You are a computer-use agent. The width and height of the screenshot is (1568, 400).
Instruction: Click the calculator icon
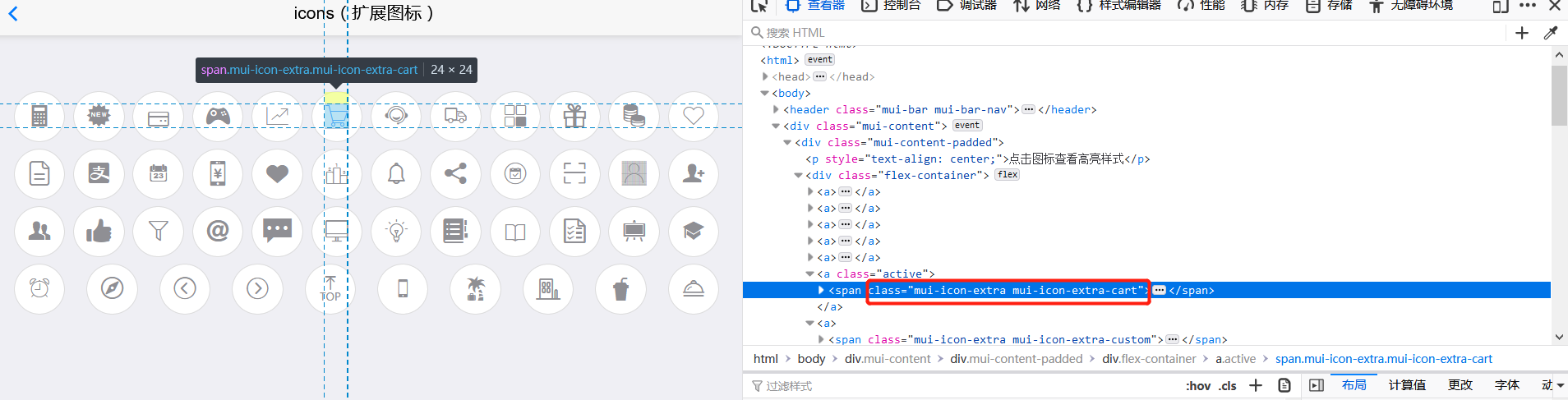(39, 117)
